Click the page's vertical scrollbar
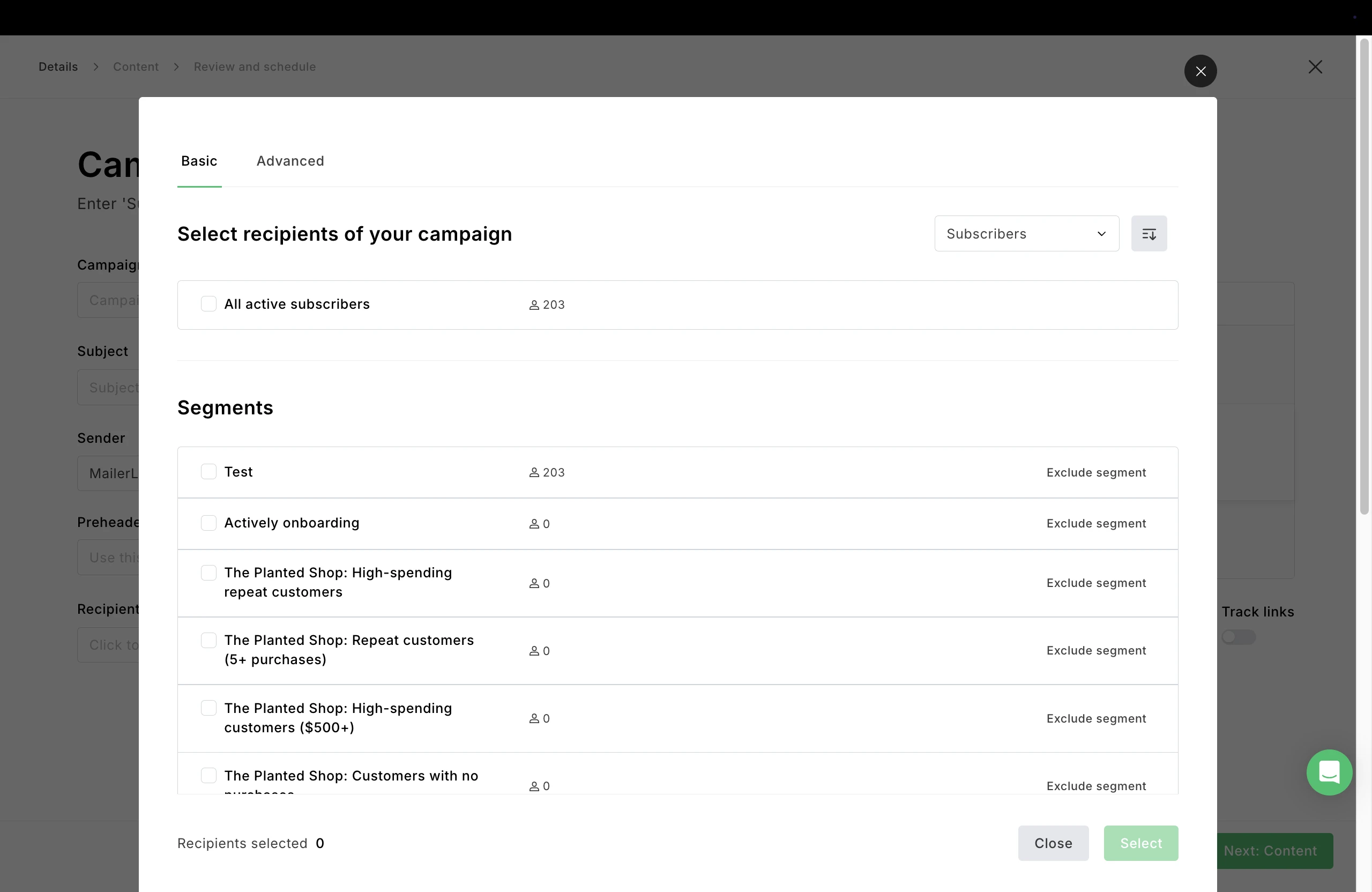 (x=1364, y=277)
